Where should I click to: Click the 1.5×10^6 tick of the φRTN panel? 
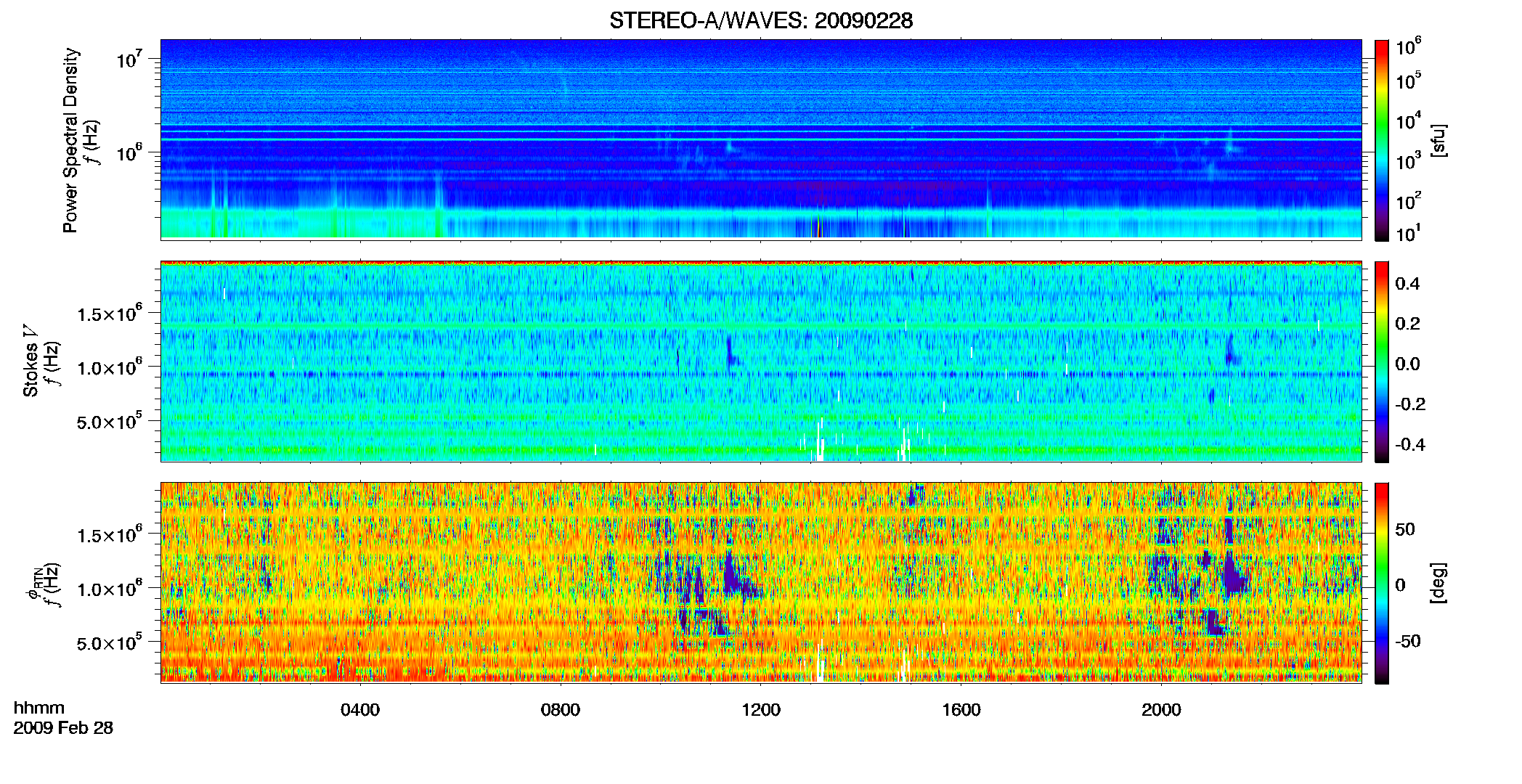110,534
